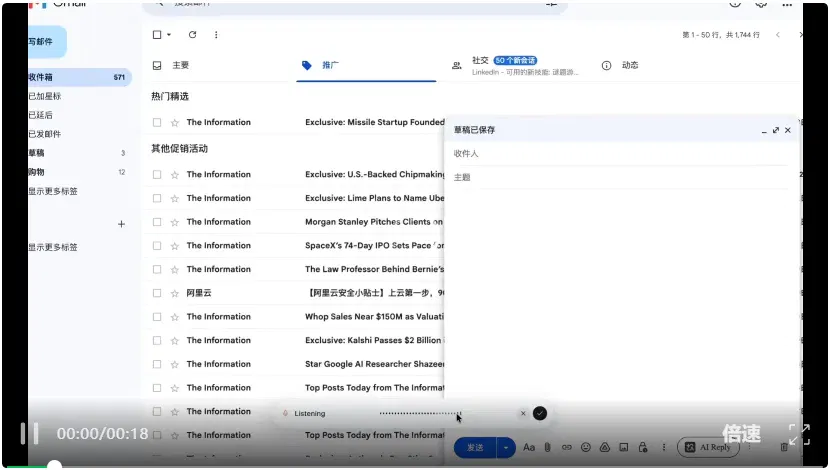
Task: Star the SpaceX's 74-Day IPO email
Action: coord(175,246)
